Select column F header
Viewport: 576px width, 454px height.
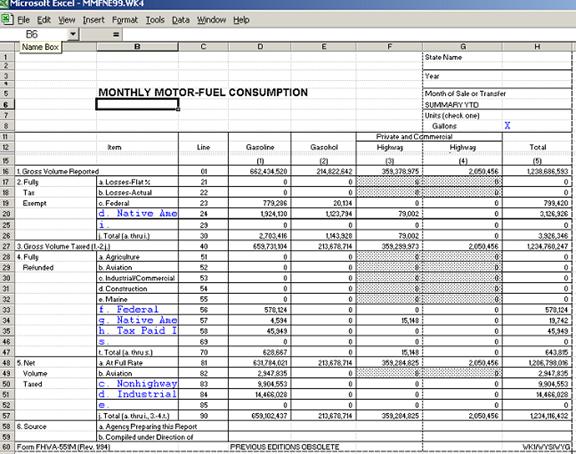point(389,47)
